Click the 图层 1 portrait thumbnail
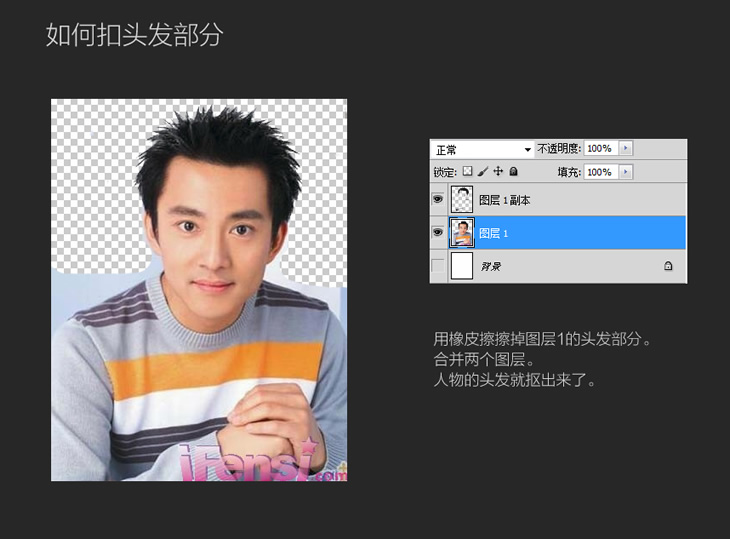730x539 pixels. (462, 233)
